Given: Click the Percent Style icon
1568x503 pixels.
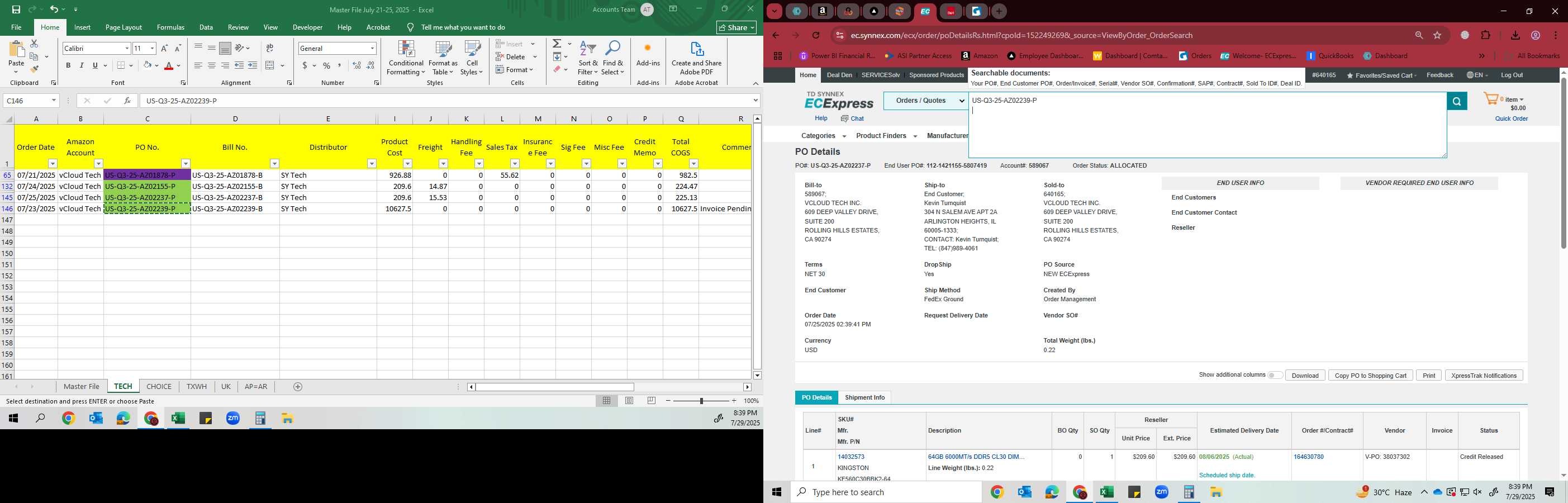Looking at the screenshot, I should [327, 65].
